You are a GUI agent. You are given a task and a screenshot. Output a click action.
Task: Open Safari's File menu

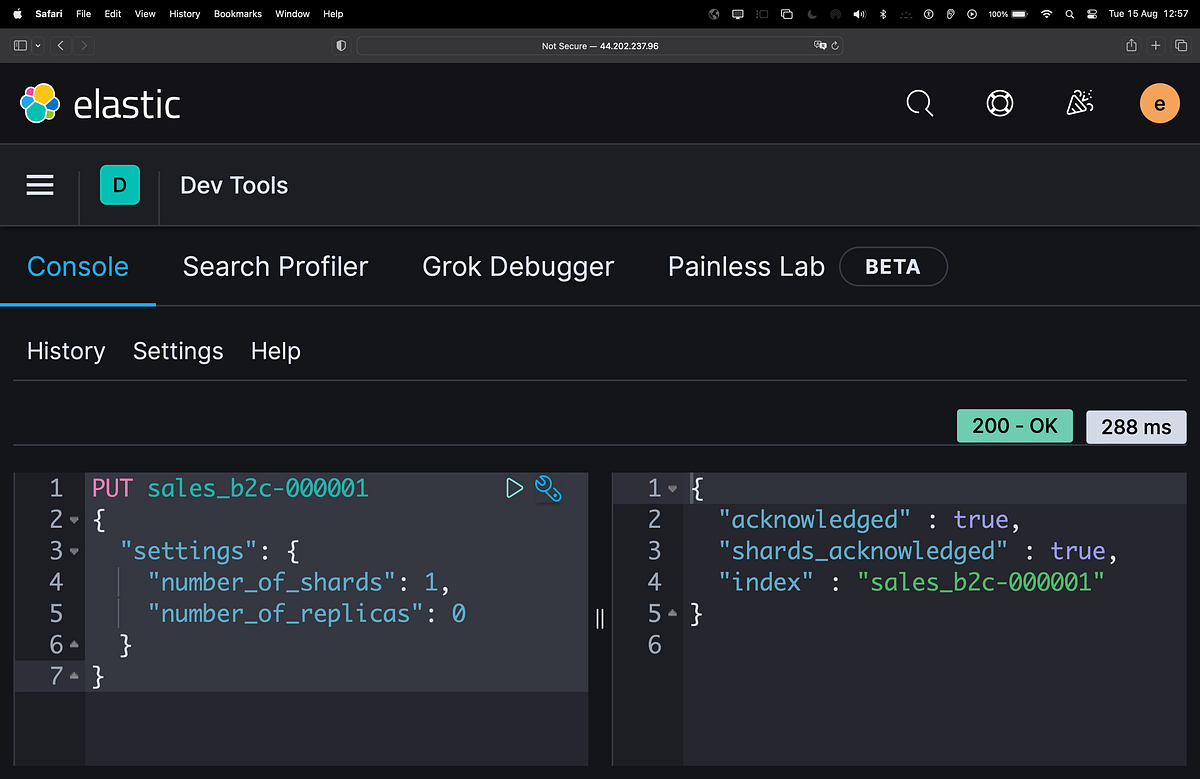pyautogui.click(x=84, y=14)
